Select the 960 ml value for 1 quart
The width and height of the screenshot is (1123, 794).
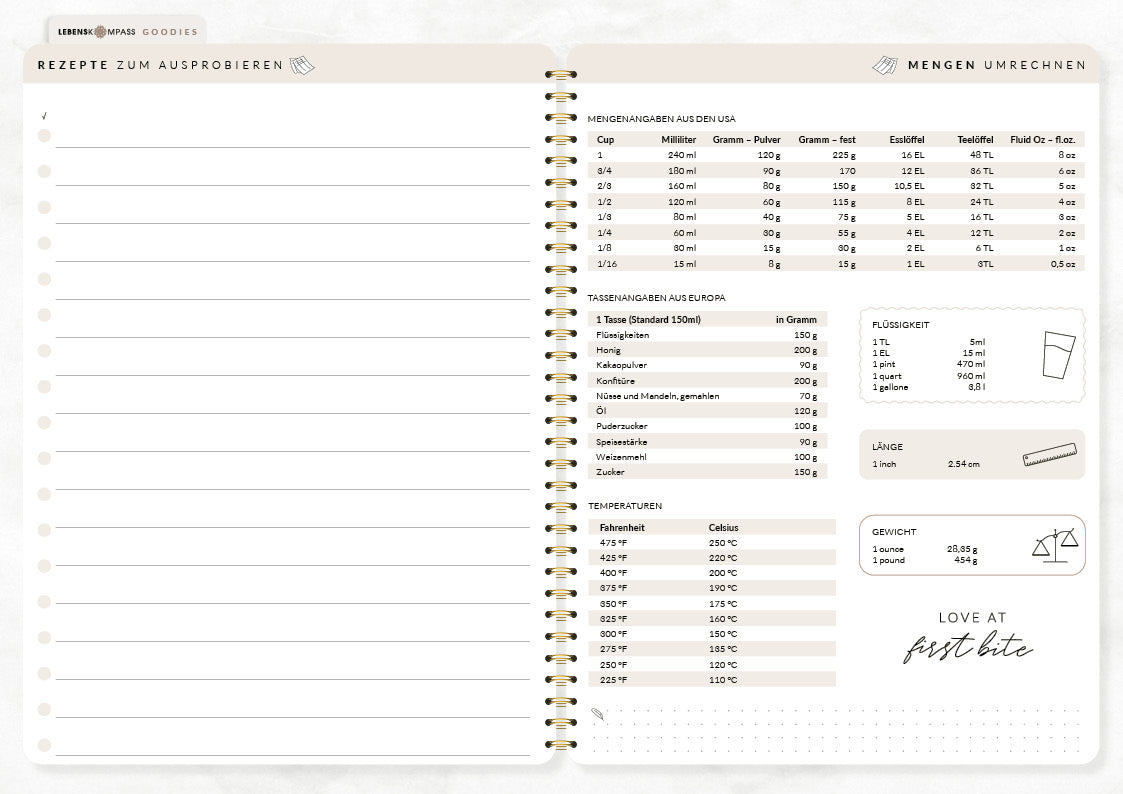click(970, 376)
